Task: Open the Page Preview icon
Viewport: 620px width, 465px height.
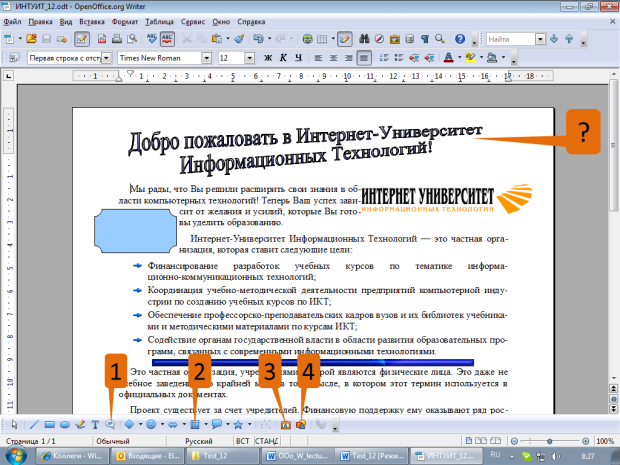Action: coord(132,39)
